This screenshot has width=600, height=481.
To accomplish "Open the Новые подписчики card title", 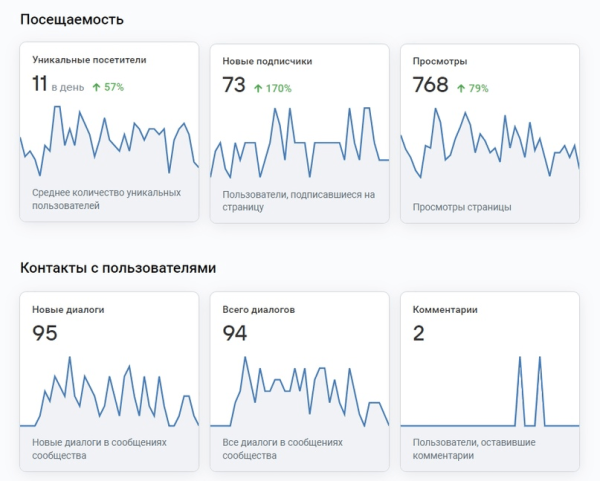I will 267,61.
